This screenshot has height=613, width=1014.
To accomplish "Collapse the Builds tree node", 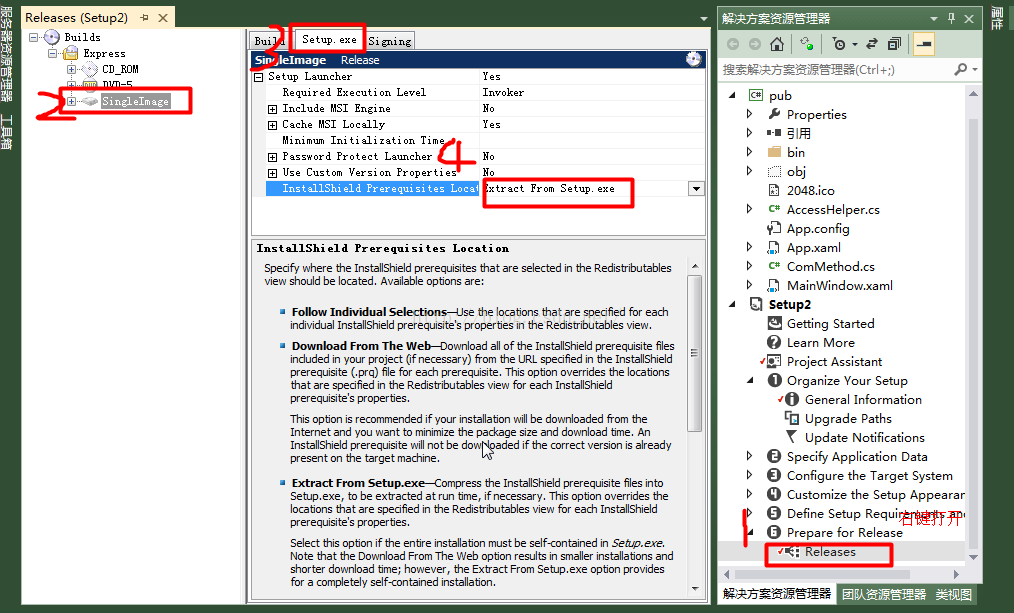I will coord(34,38).
